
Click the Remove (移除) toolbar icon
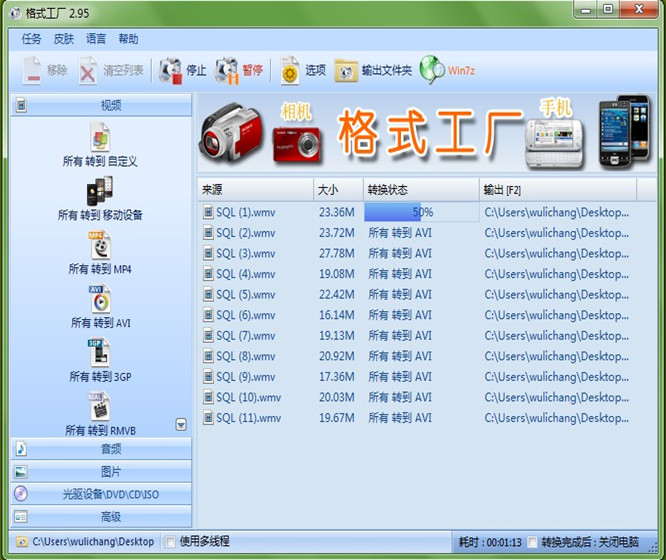coord(32,70)
